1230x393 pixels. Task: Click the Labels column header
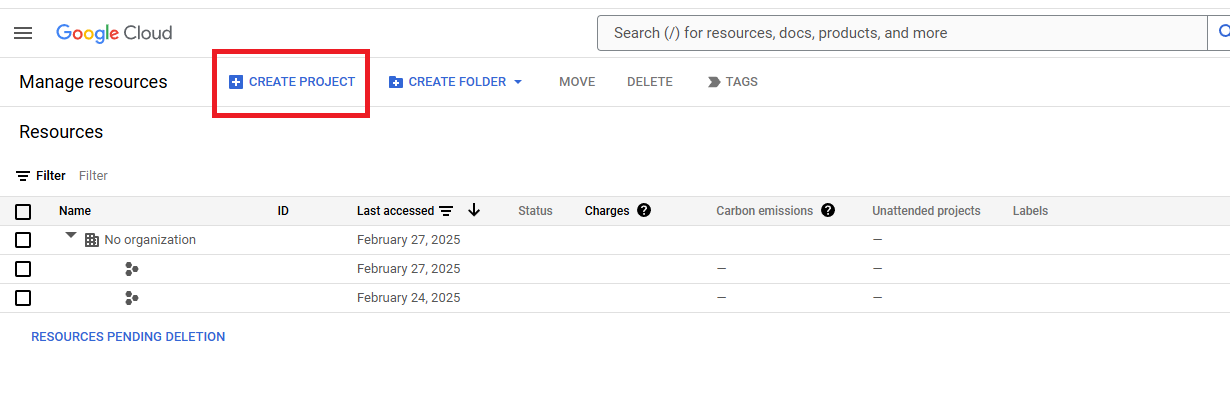coord(1030,211)
